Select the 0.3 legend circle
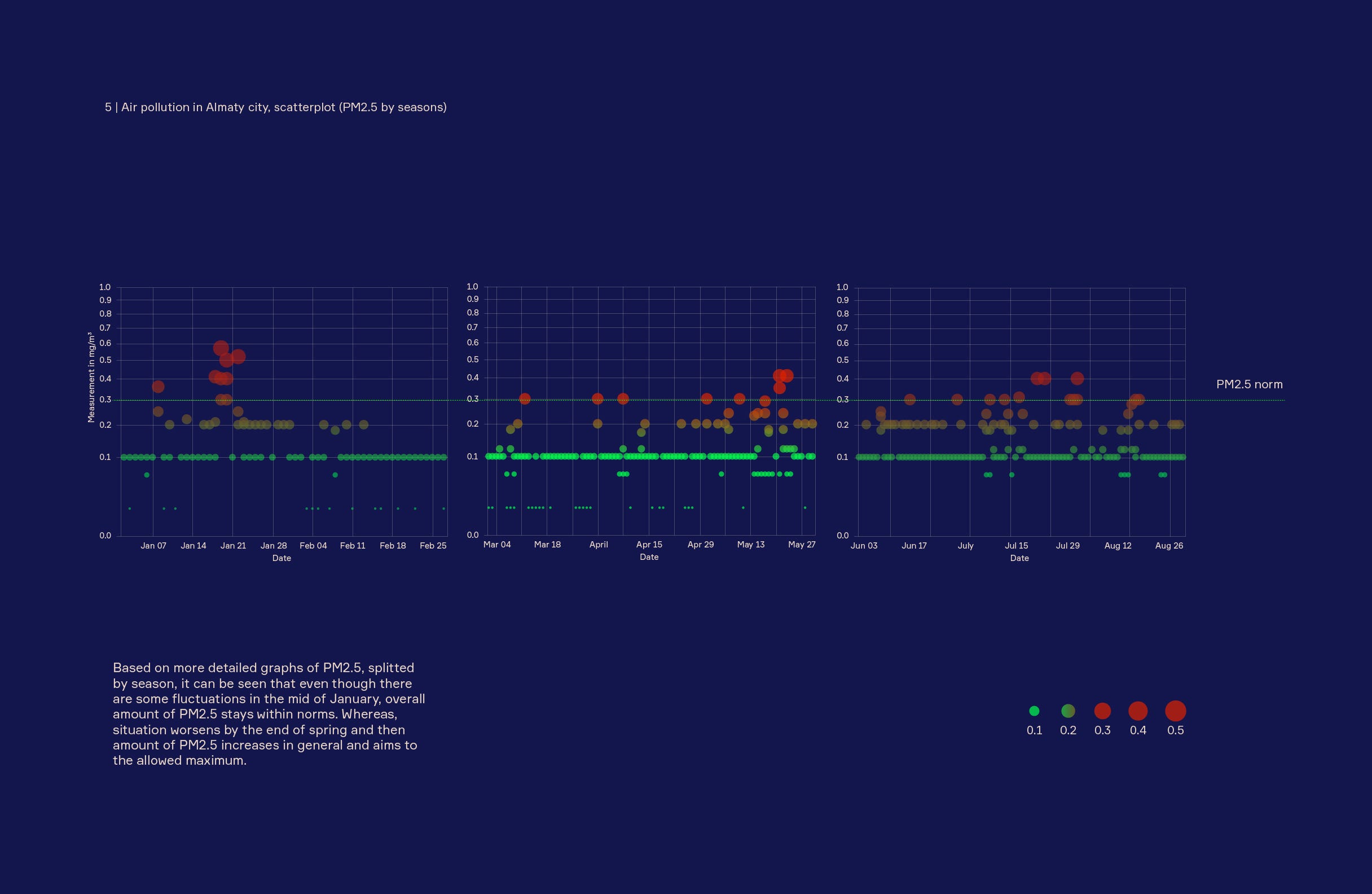1372x894 pixels. click(1103, 711)
